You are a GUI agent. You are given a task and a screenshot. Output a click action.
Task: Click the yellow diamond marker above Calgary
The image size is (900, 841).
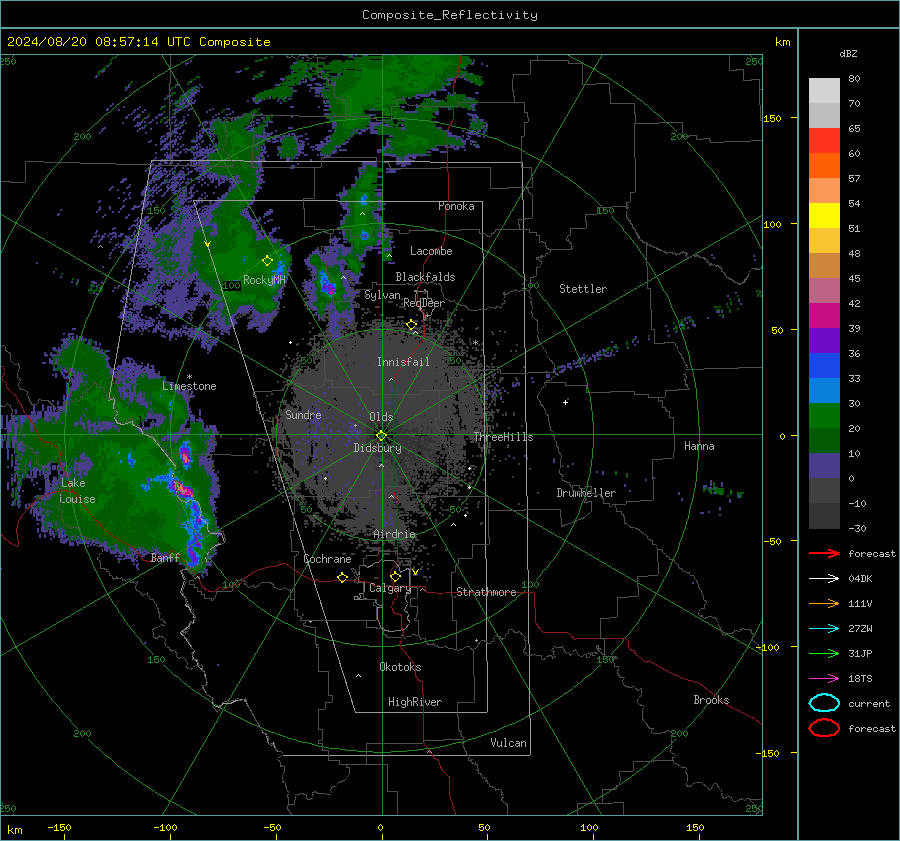(x=395, y=576)
